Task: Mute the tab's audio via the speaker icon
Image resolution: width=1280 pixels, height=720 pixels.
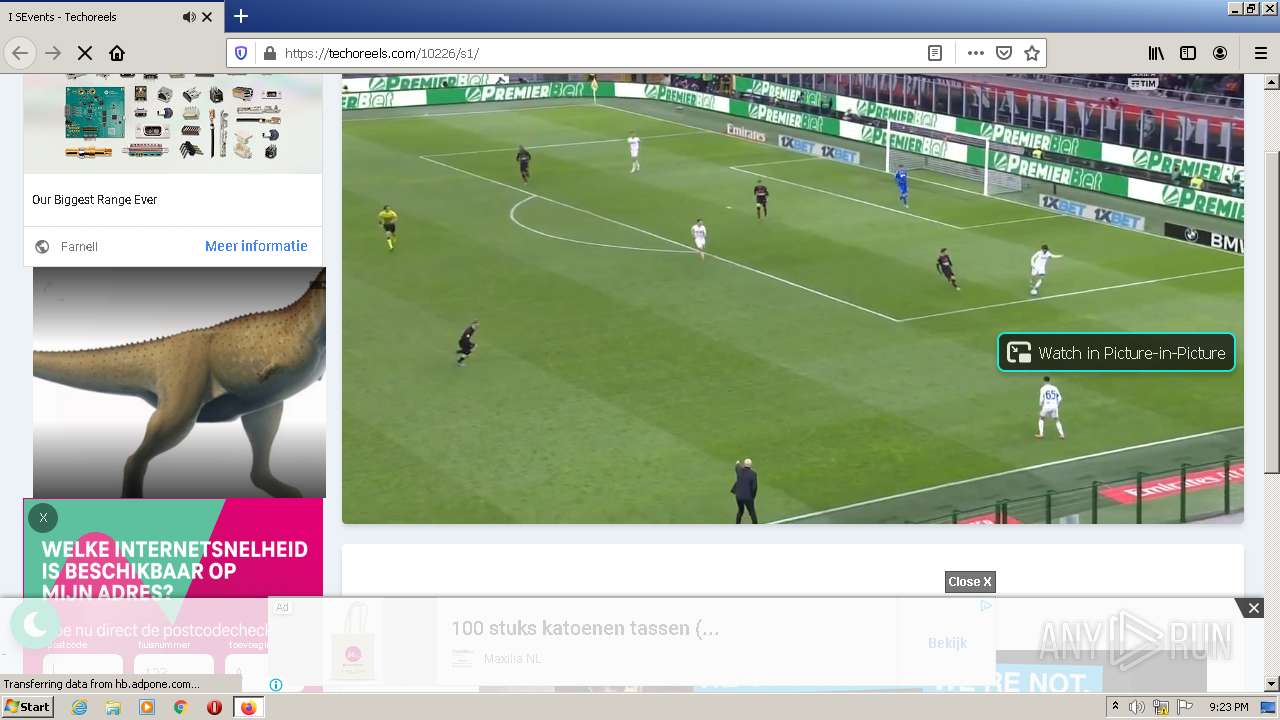Action: pos(189,17)
